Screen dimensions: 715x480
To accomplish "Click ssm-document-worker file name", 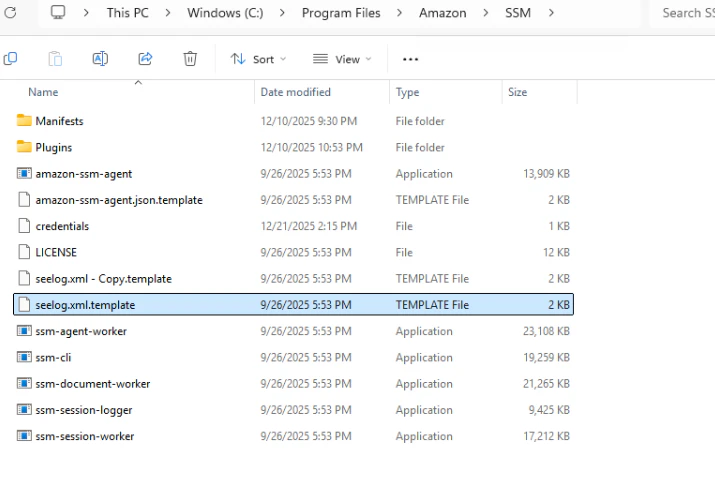I will [93, 384].
